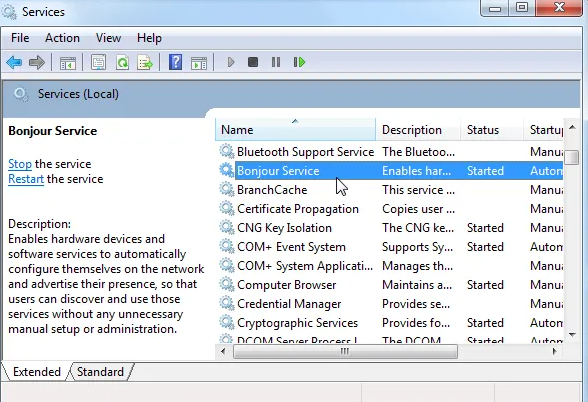Switch to the Standard tab
Screen dimensions: 588x402
point(100,372)
